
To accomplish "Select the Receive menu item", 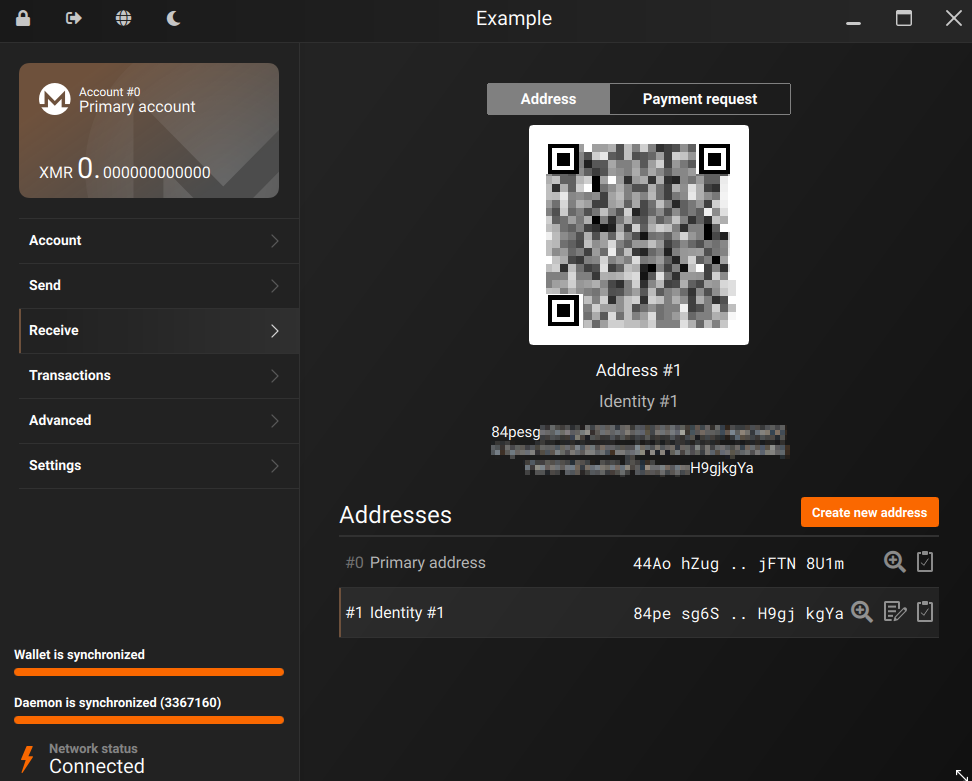I will point(159,330).
